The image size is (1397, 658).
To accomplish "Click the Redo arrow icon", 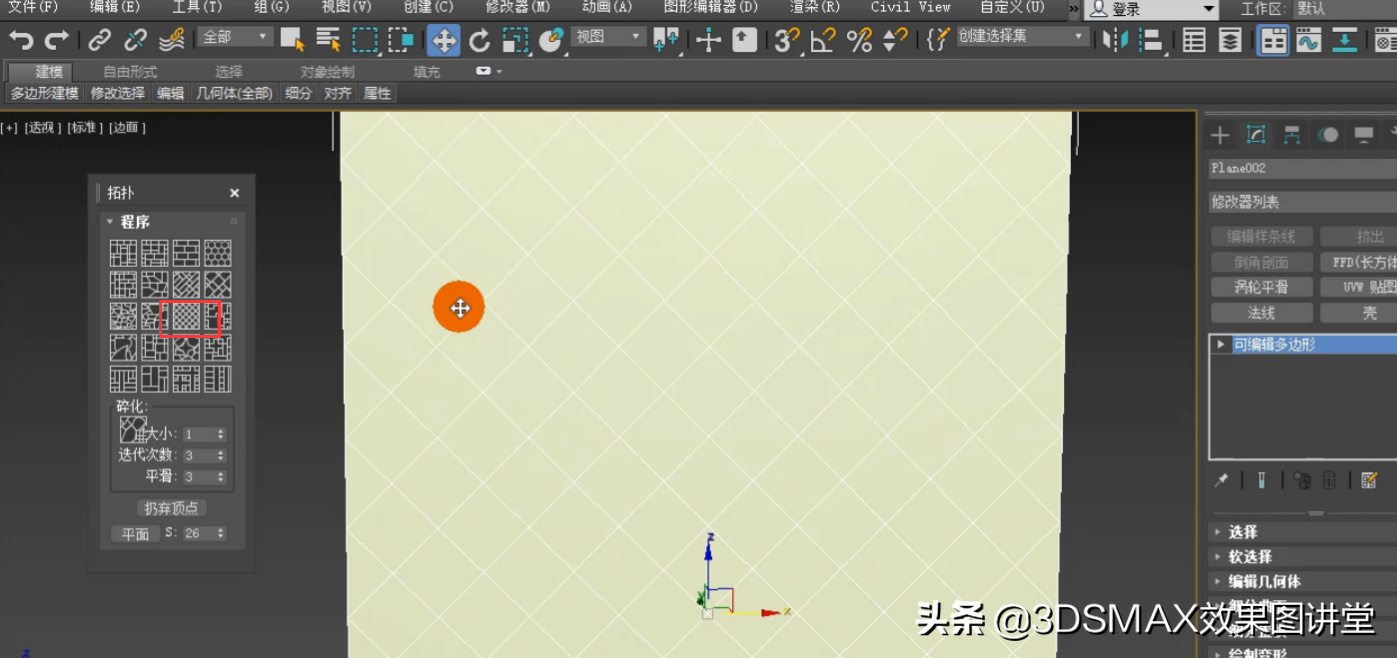I will click(x=57, y=40).
